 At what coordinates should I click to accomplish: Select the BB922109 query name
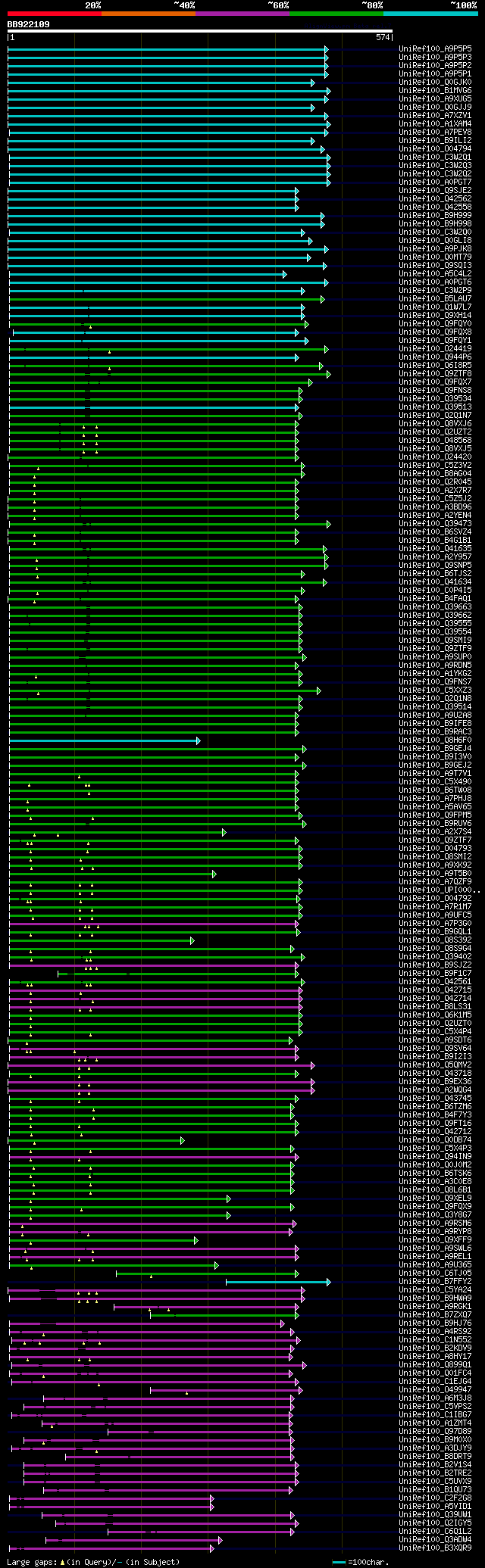pyautogui.click(x=29, y=24)
